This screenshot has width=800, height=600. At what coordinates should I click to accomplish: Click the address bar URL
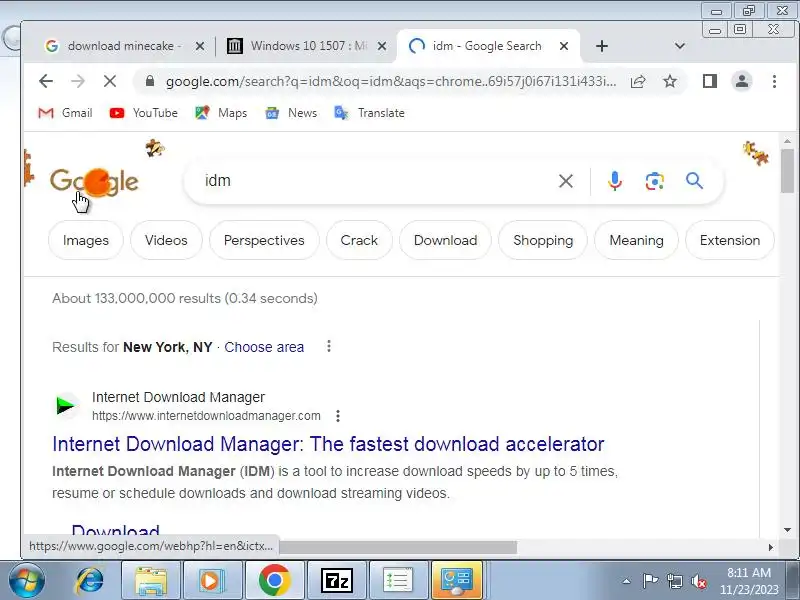point(391,81)
